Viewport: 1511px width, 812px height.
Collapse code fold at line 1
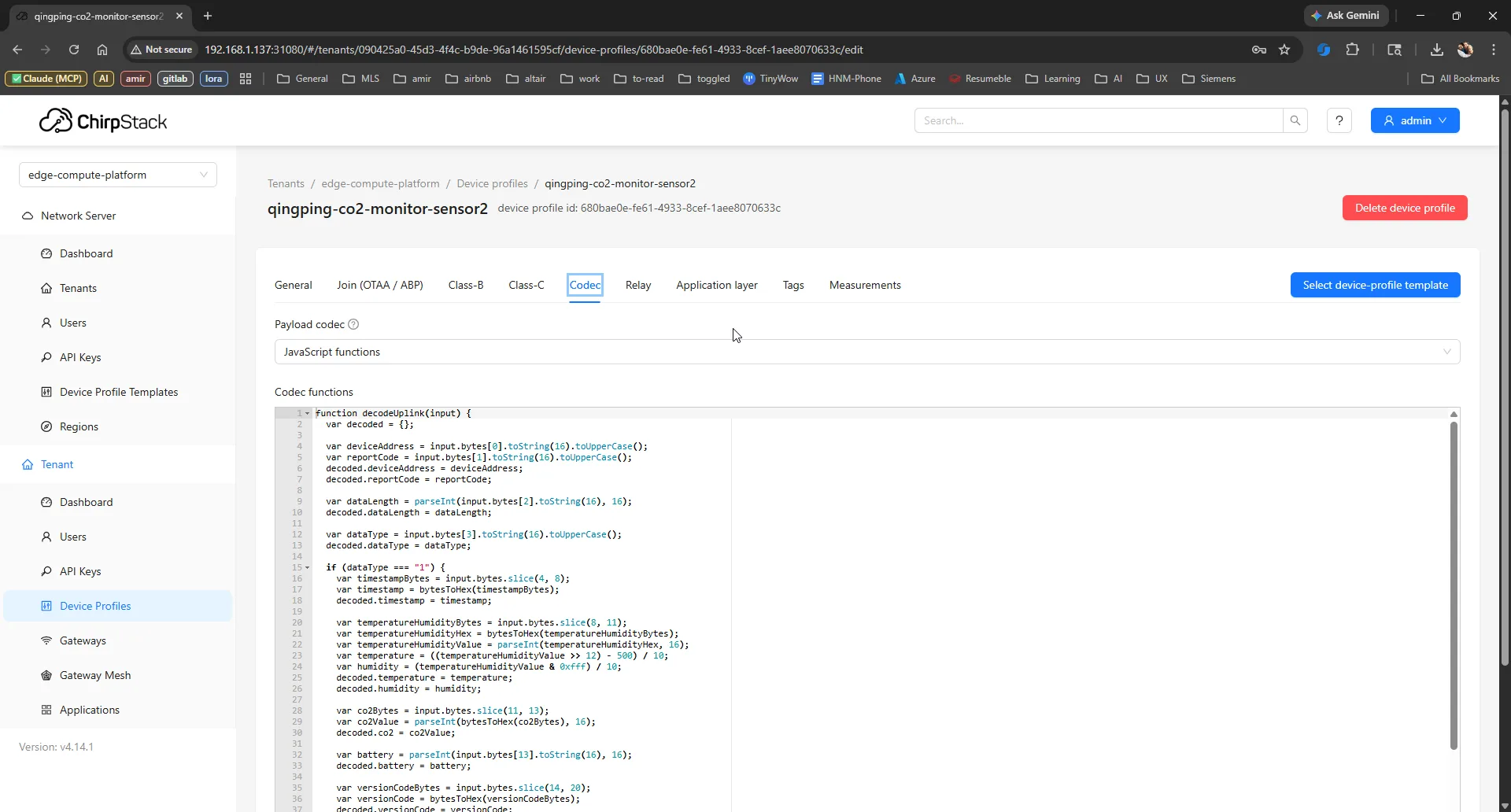pyautogui.click(x=308, y=413)
